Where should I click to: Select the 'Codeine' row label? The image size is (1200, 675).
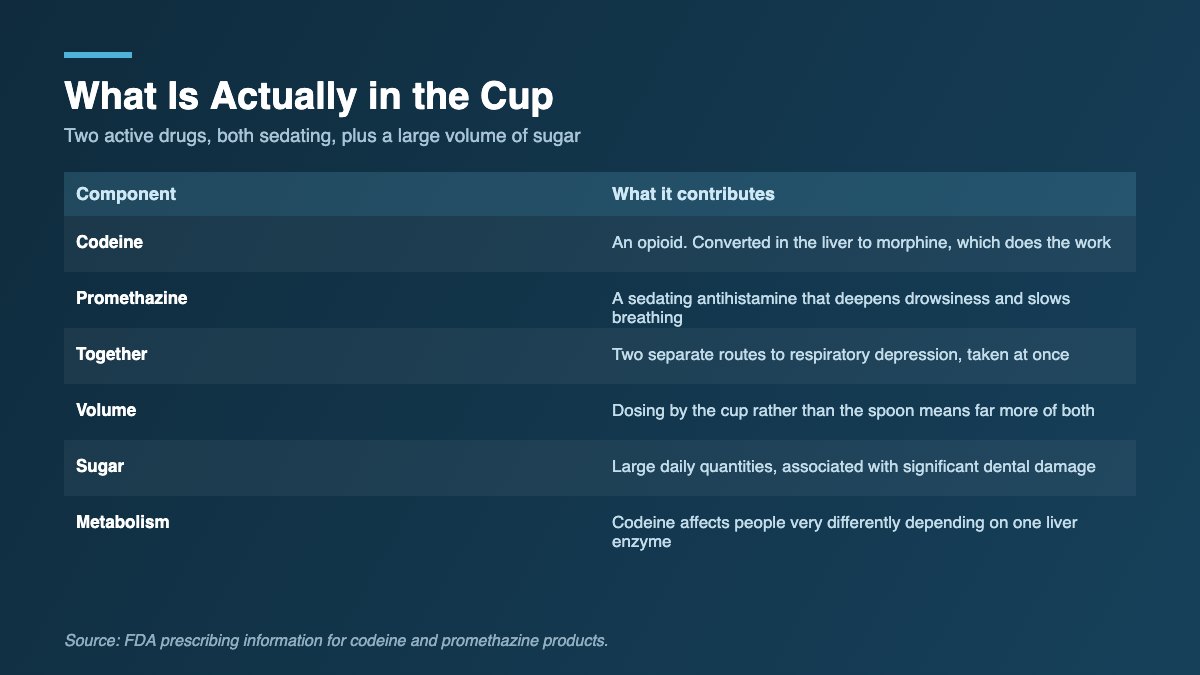(109, 242)
